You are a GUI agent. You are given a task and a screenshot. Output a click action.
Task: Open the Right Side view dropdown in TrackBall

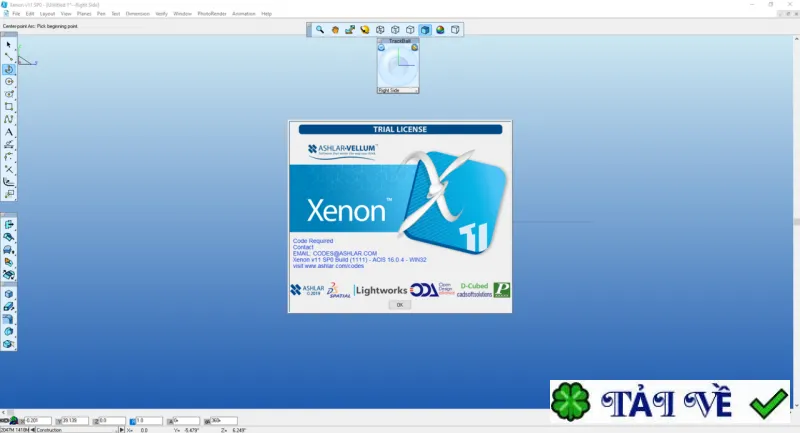(398, 90)
